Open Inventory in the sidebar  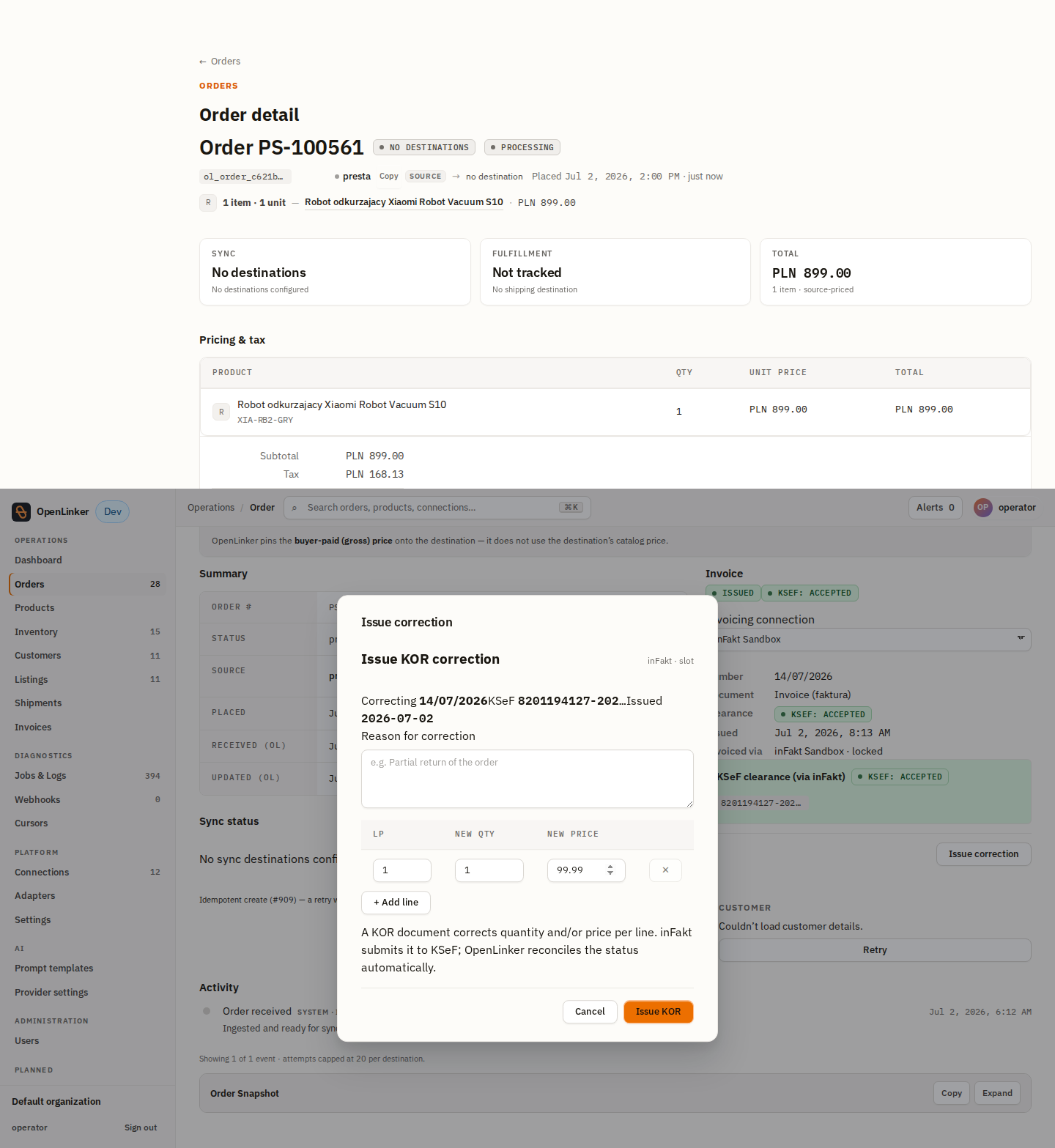87,632
